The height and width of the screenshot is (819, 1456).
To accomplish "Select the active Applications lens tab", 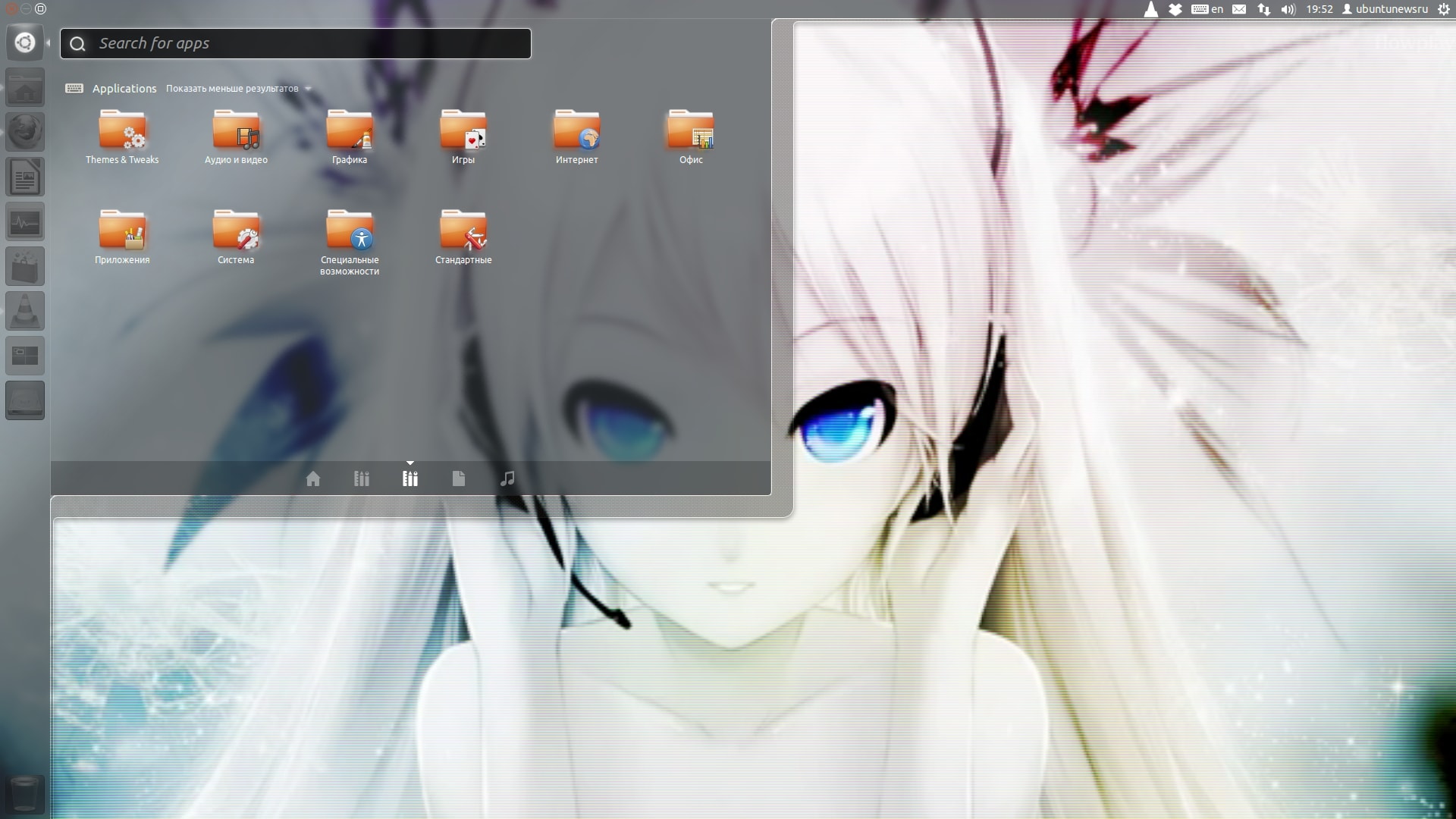I will click(410, 479).
